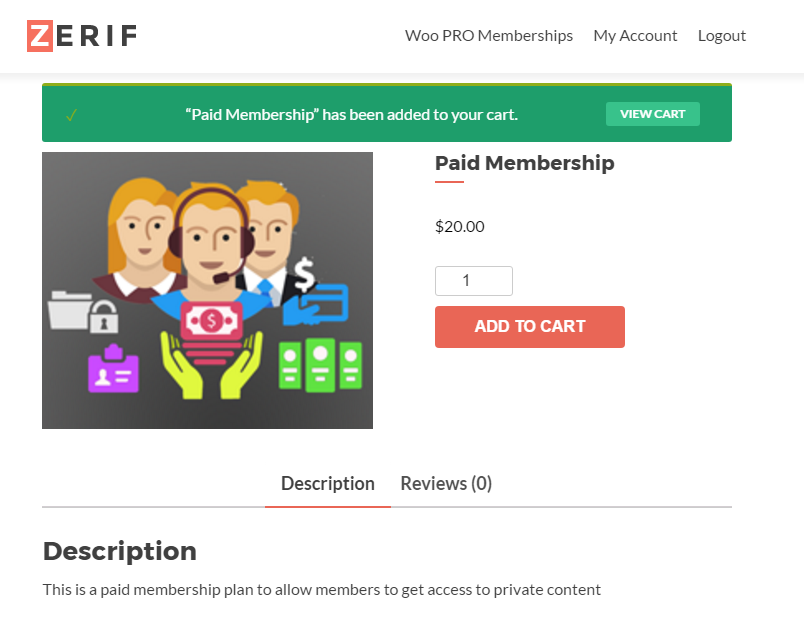Click the green checkmark in the notice
804x619 pixels.
click(x=71, y=115)
